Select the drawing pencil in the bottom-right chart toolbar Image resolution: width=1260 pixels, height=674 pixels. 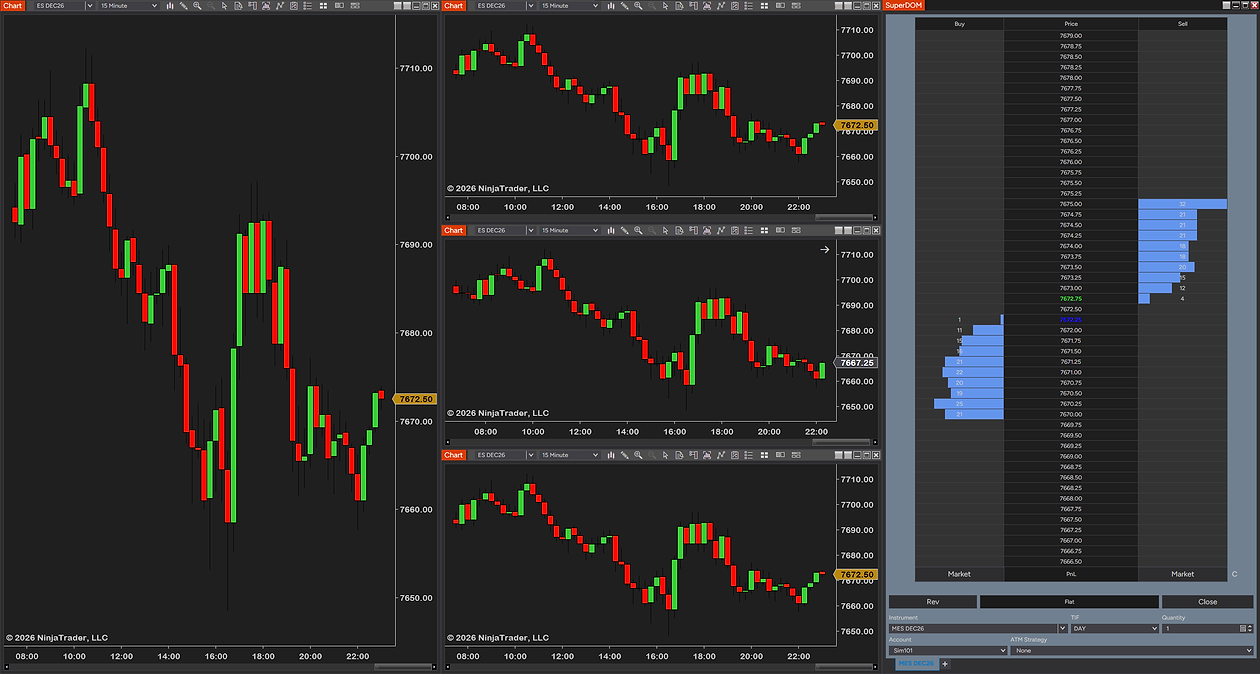pos(624,455)
